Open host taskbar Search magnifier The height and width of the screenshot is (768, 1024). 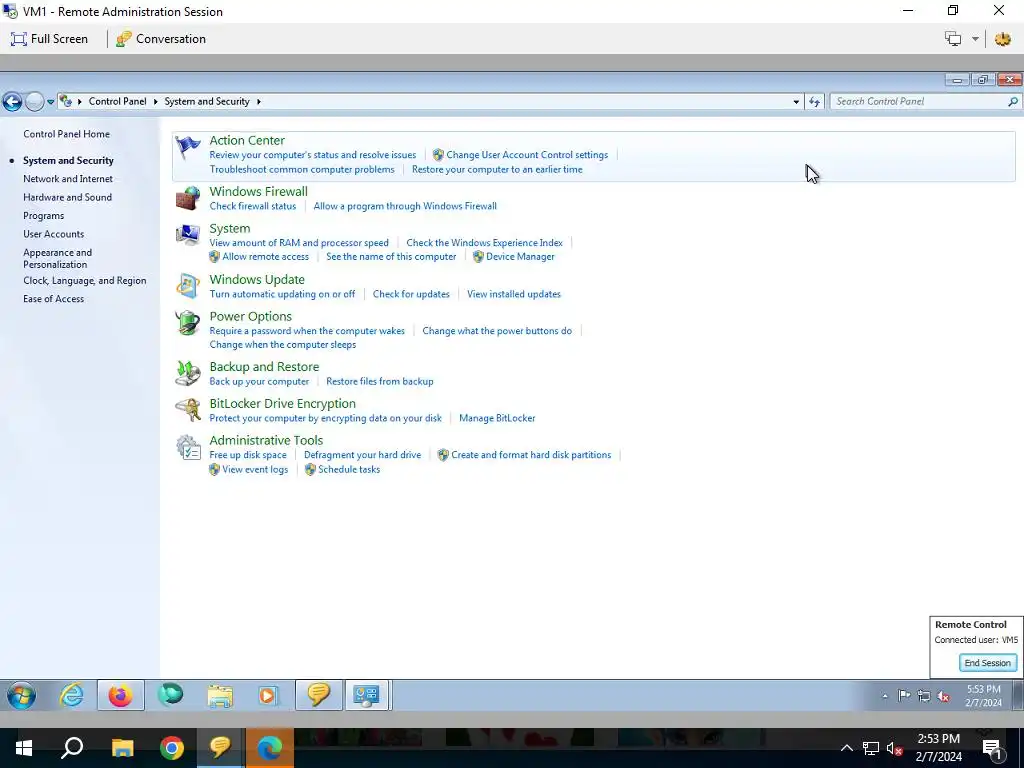(x=72, y=748)
